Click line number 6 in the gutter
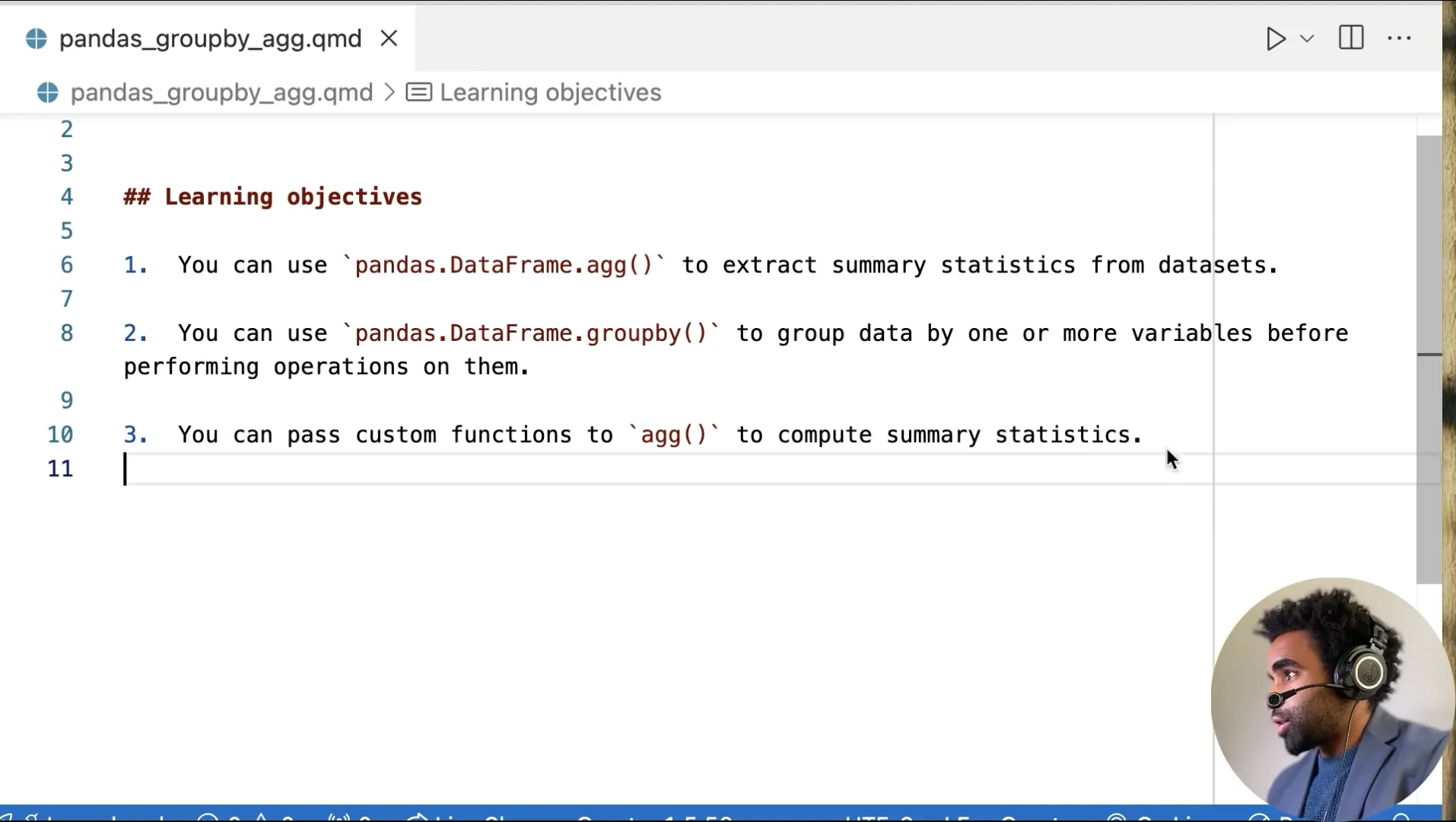 (x=67, y=265)
